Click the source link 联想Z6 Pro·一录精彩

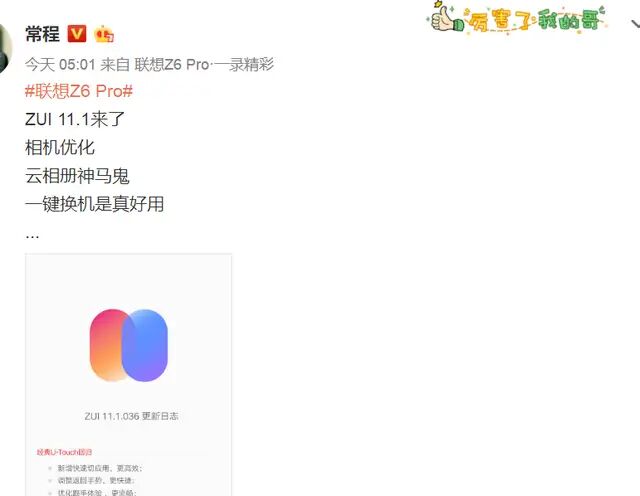coord(204,65)
